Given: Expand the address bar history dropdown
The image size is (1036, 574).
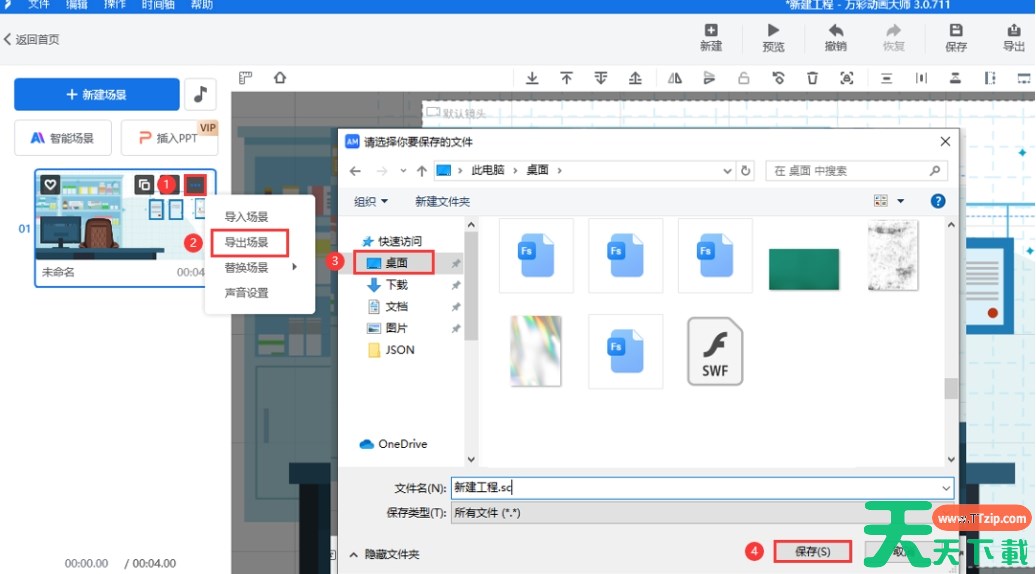Looking at the screenshot, I should pyautogui.click(x=727, y=170).
